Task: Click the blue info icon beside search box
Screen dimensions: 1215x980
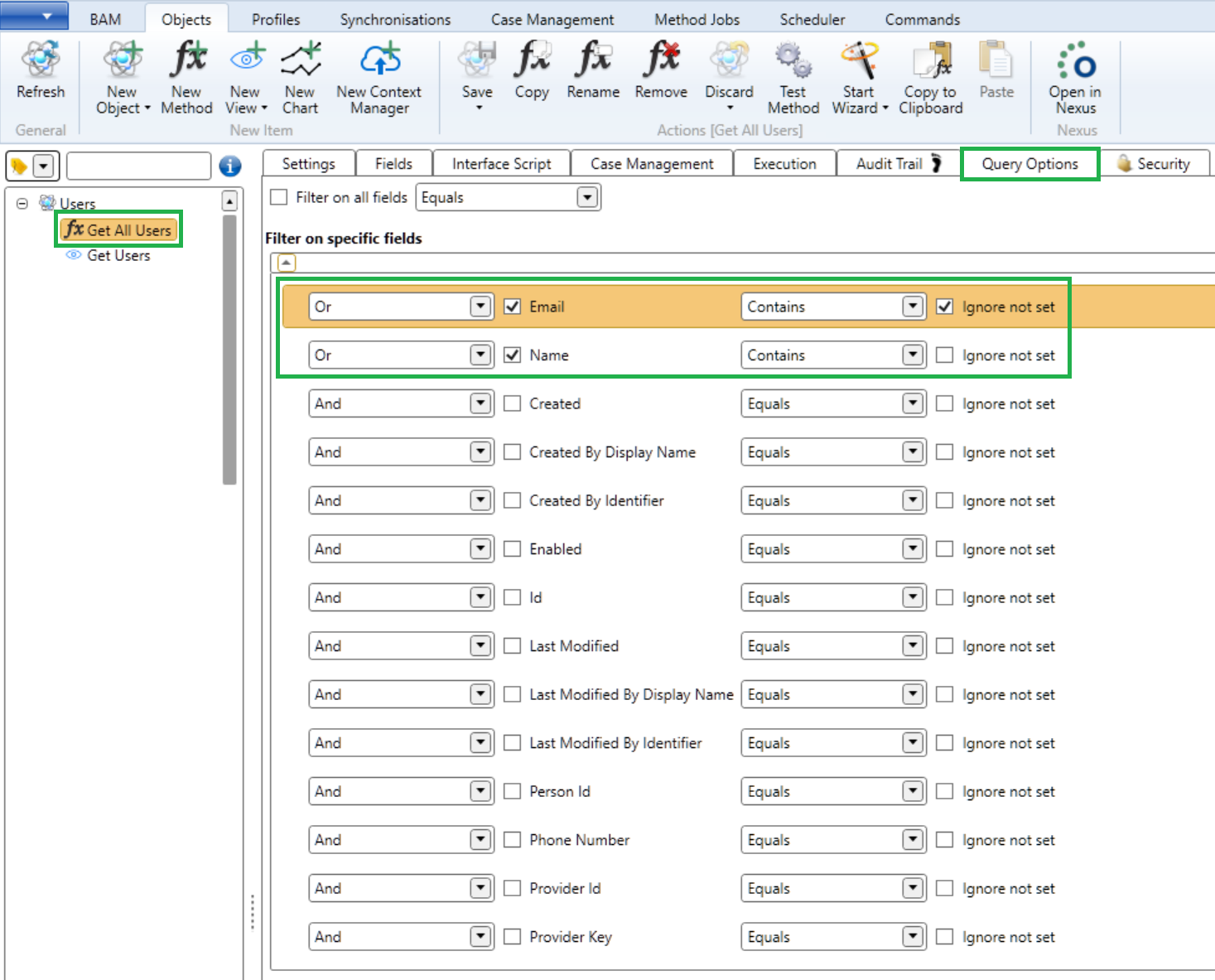Action: tap(230, 166)
